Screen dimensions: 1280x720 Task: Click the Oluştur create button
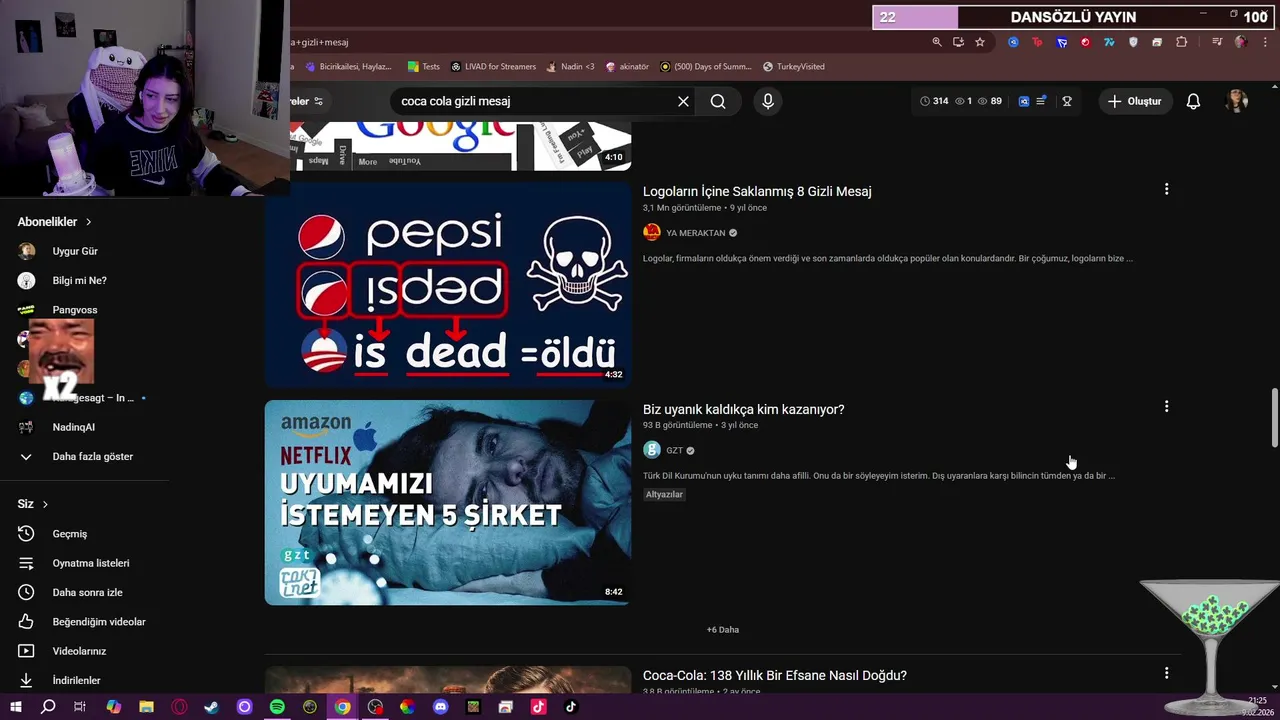[1136, 101]
